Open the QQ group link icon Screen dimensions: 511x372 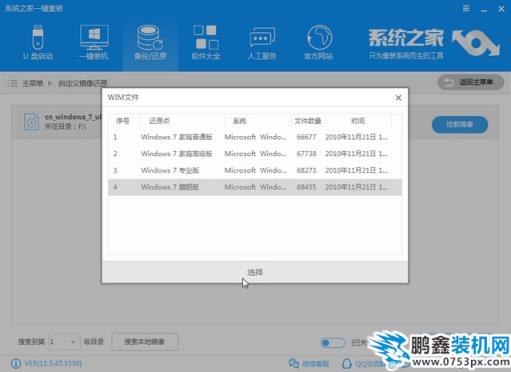pos(347,363)
